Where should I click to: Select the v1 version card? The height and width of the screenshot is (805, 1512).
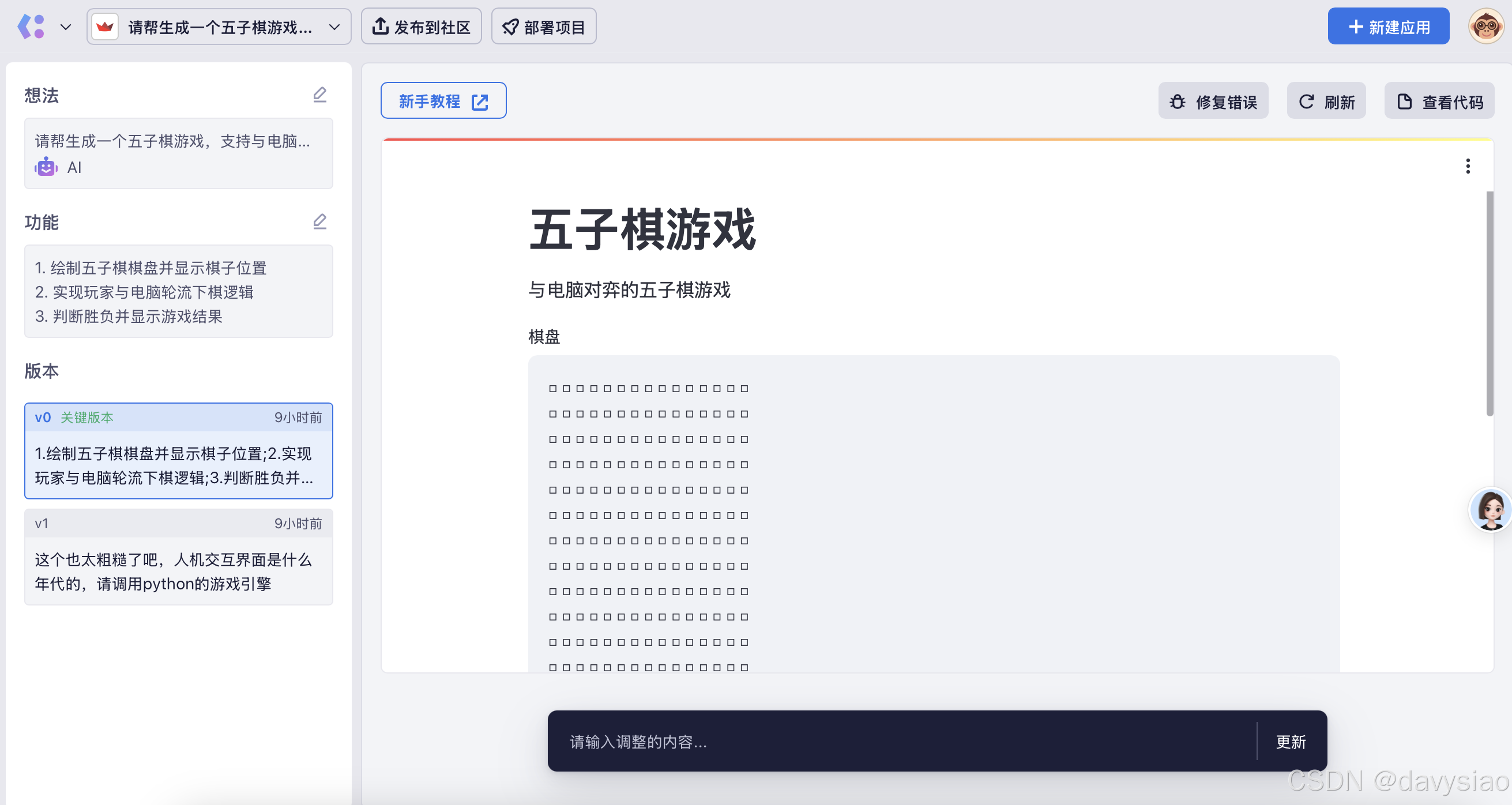(x=178, y=556)
